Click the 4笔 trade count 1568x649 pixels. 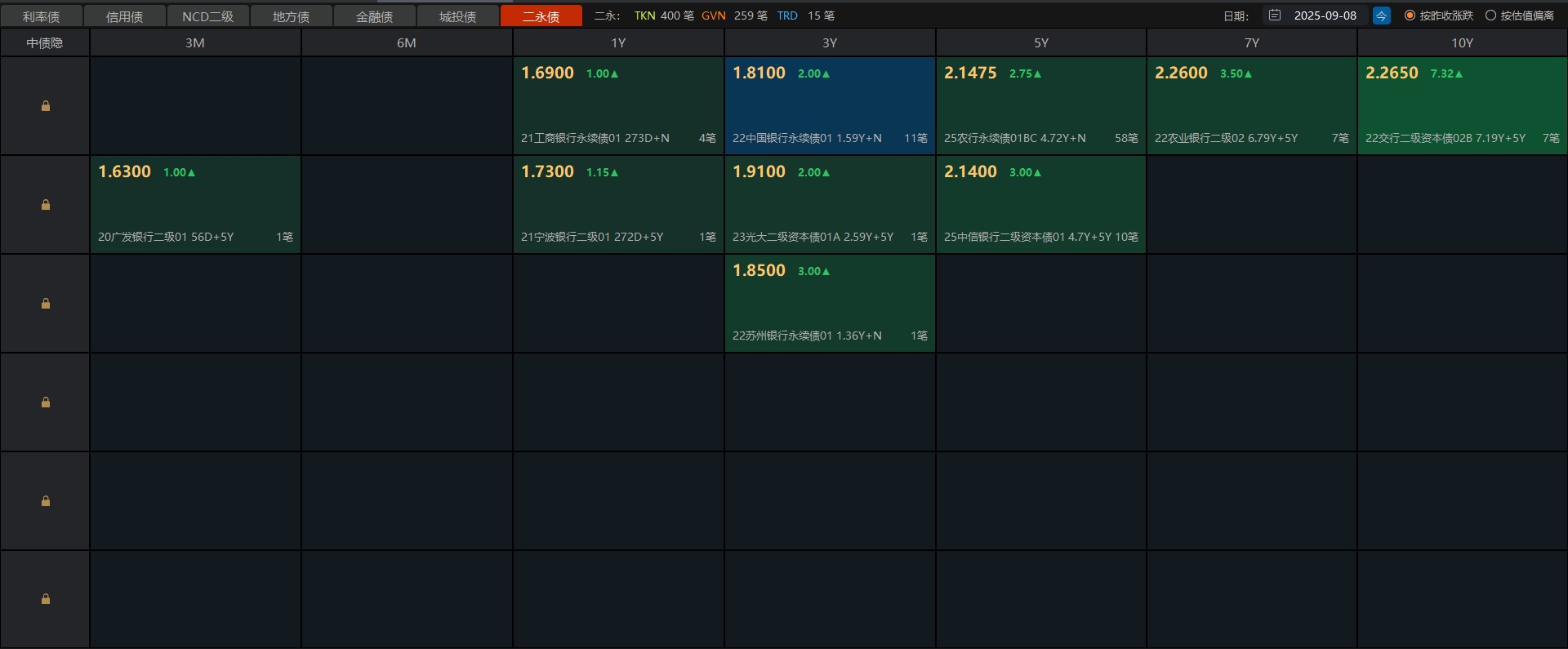707,138
